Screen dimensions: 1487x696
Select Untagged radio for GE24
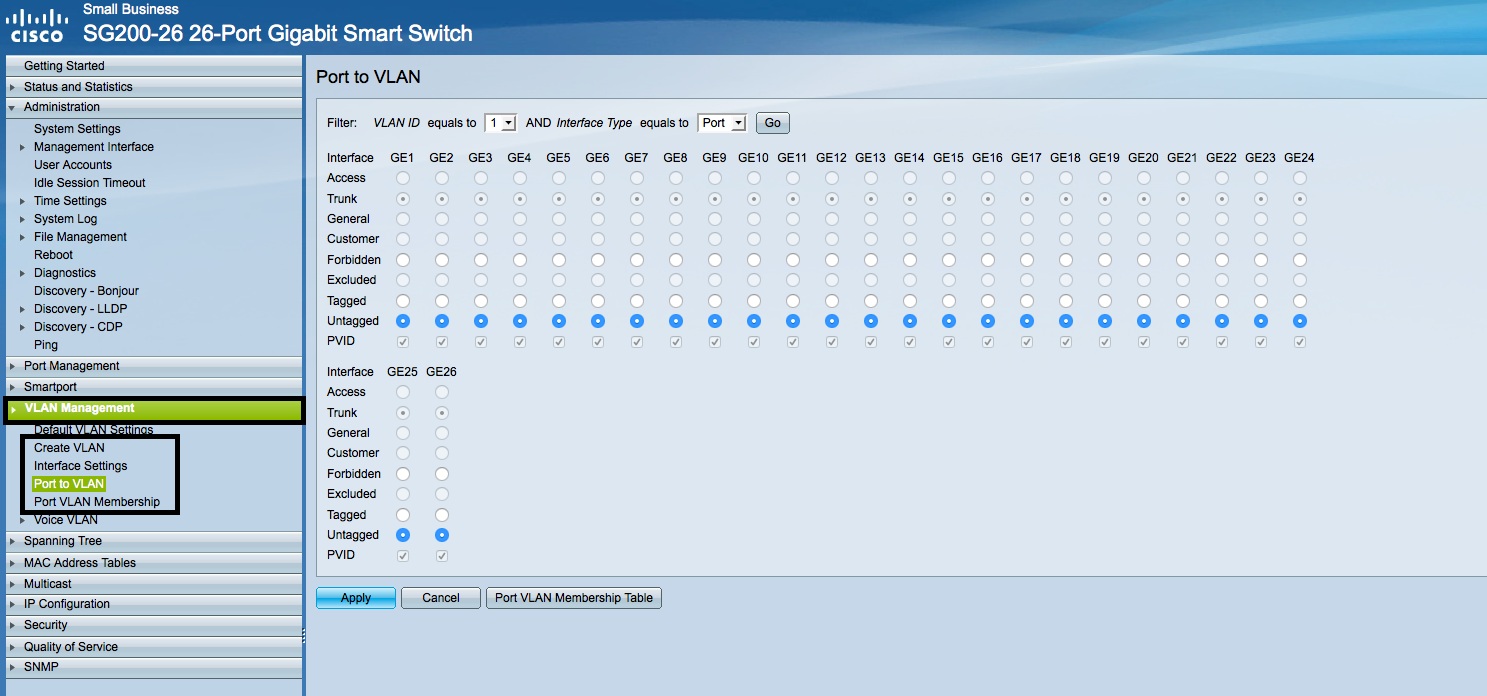click(x=1299, y=321)
